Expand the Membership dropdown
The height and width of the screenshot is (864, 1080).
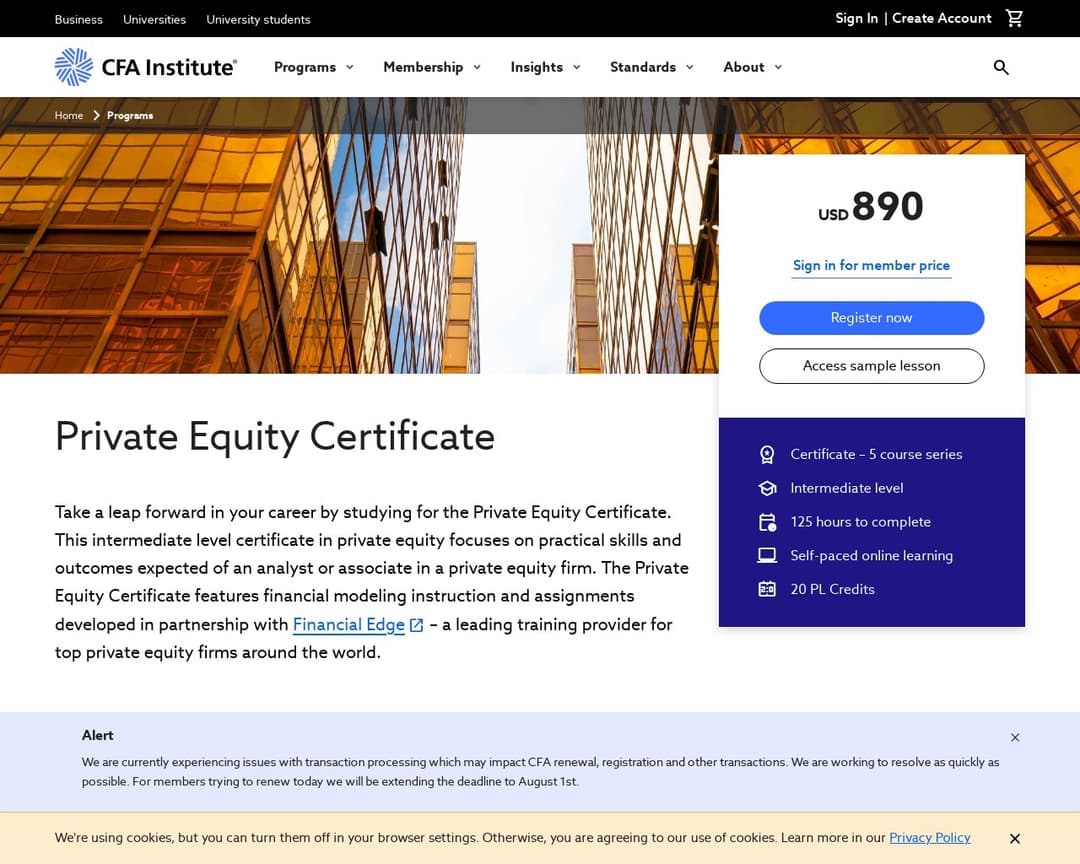pyautogui.click(x=423, y=67)
